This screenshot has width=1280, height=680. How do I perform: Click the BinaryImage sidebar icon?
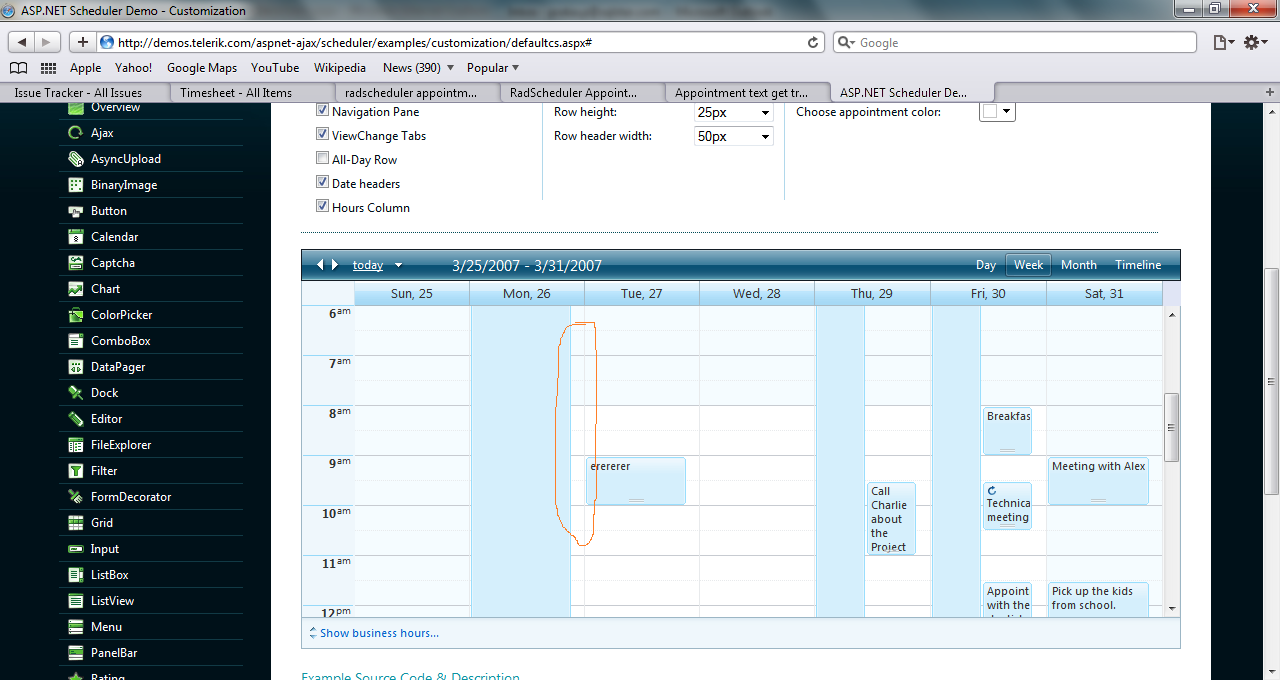75,185
